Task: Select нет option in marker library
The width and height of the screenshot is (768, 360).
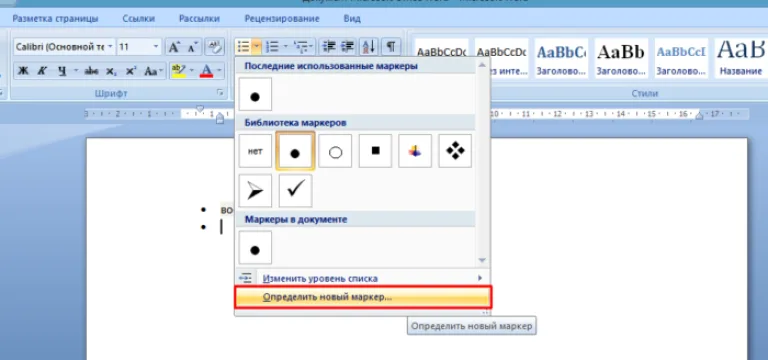Action: (255, 151)
